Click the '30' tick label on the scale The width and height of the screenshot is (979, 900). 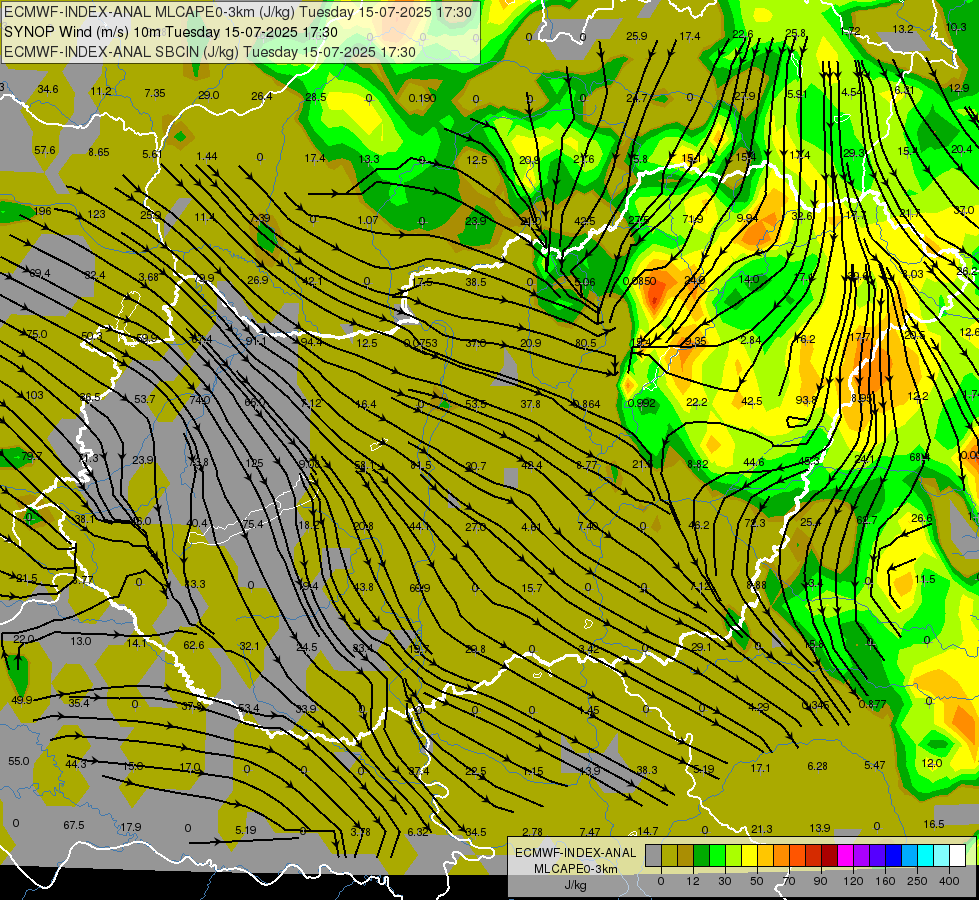click(724, 881)
